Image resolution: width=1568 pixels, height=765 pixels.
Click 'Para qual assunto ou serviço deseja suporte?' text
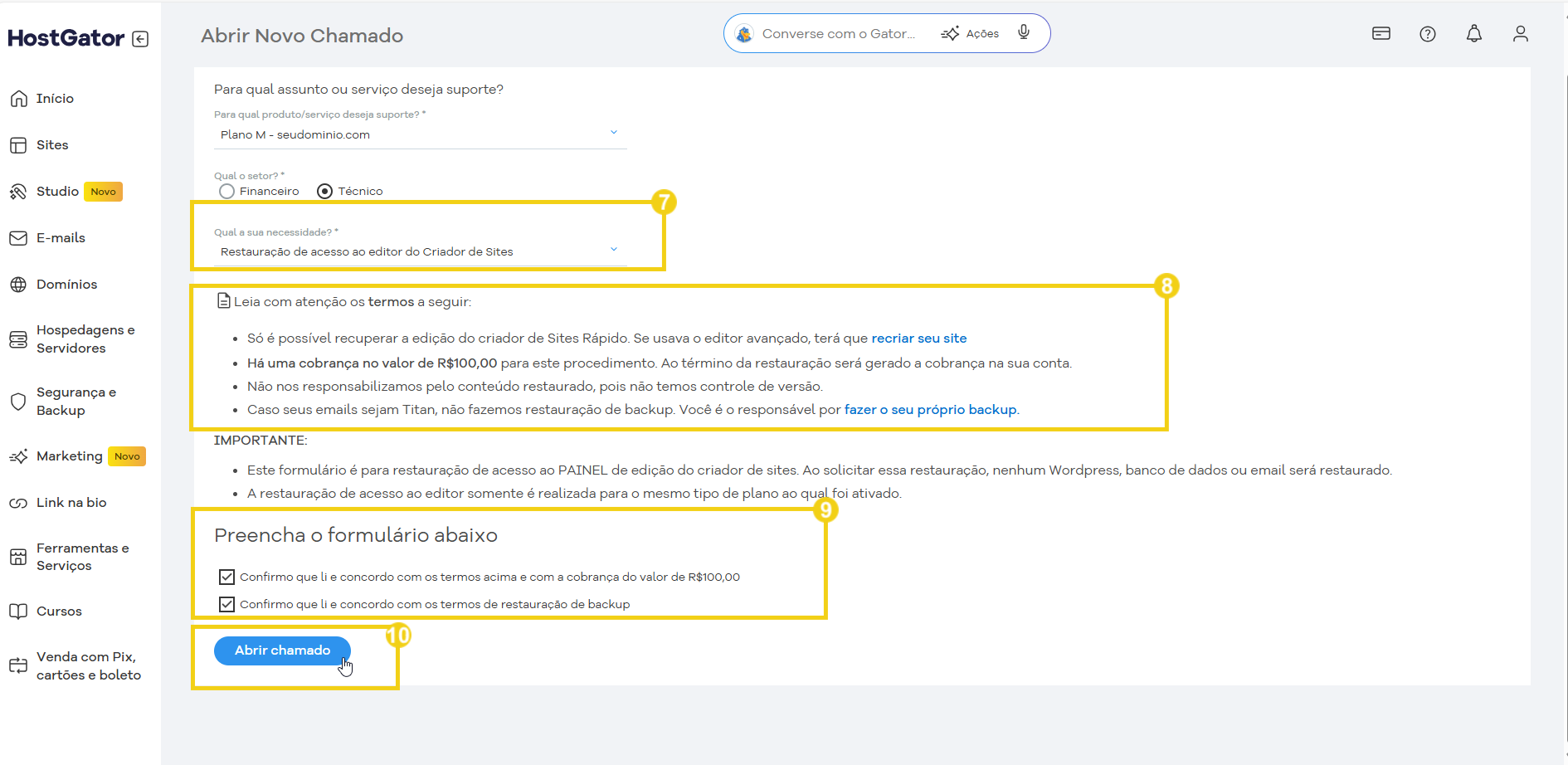pos(358,90)
